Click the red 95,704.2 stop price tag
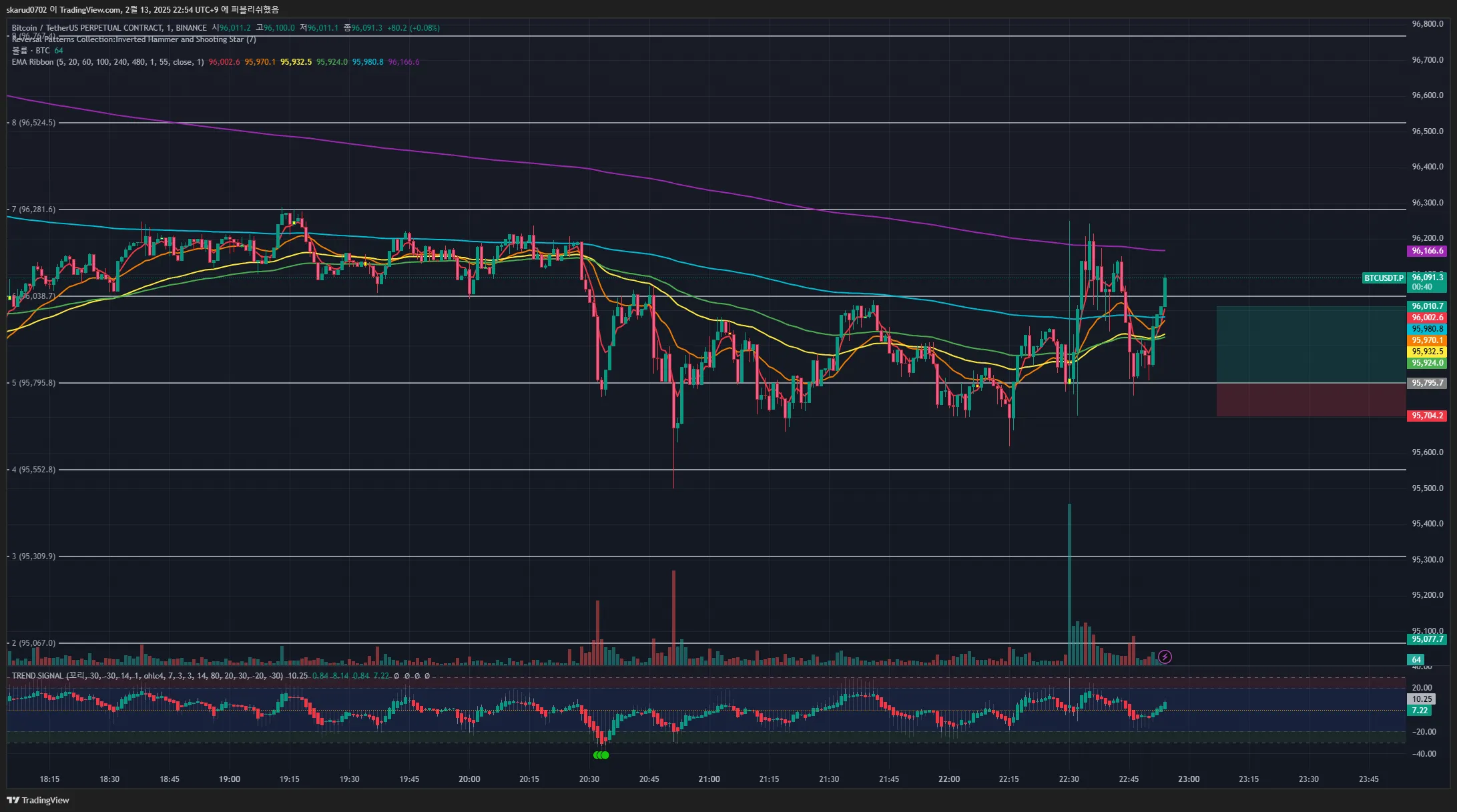This screenshot has width=1457, height=812. click(1427, 416)
